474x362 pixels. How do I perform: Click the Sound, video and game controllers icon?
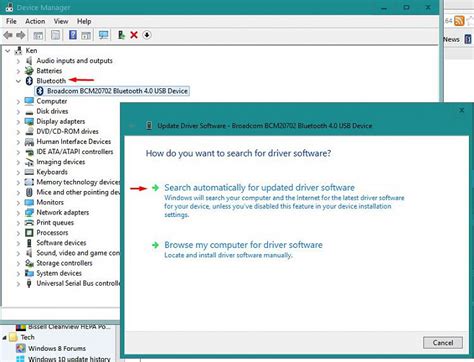(x=29, y=253)
